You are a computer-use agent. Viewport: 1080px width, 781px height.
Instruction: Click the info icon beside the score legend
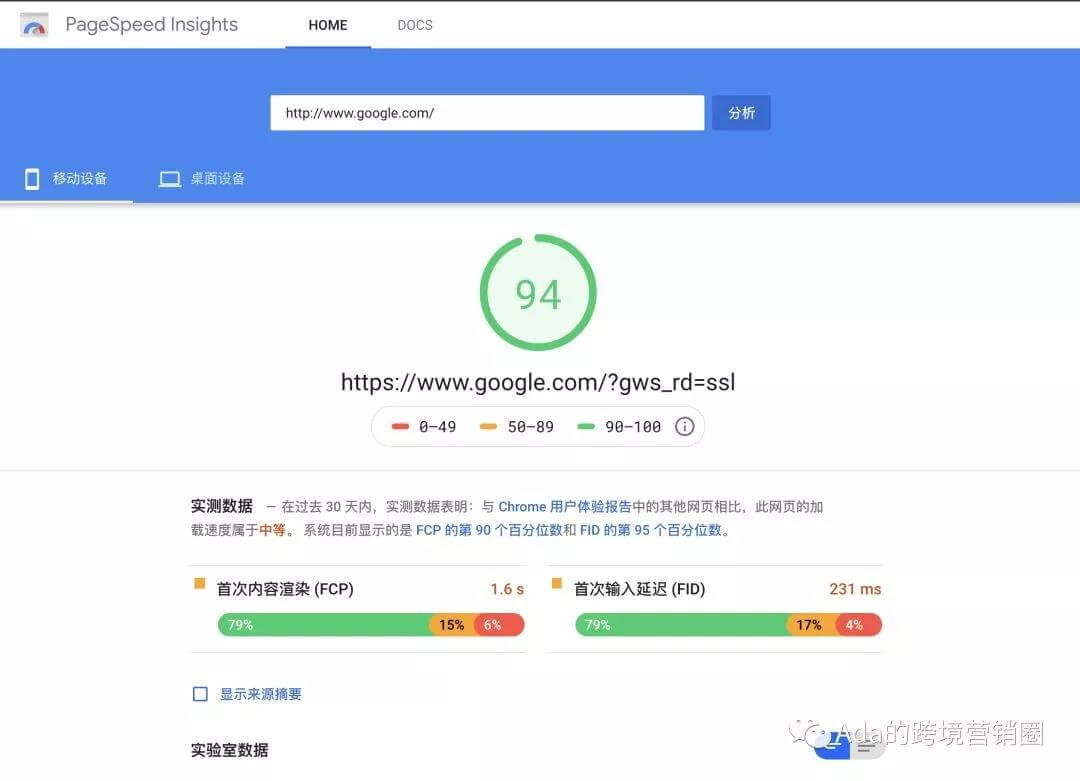[684, 427]
